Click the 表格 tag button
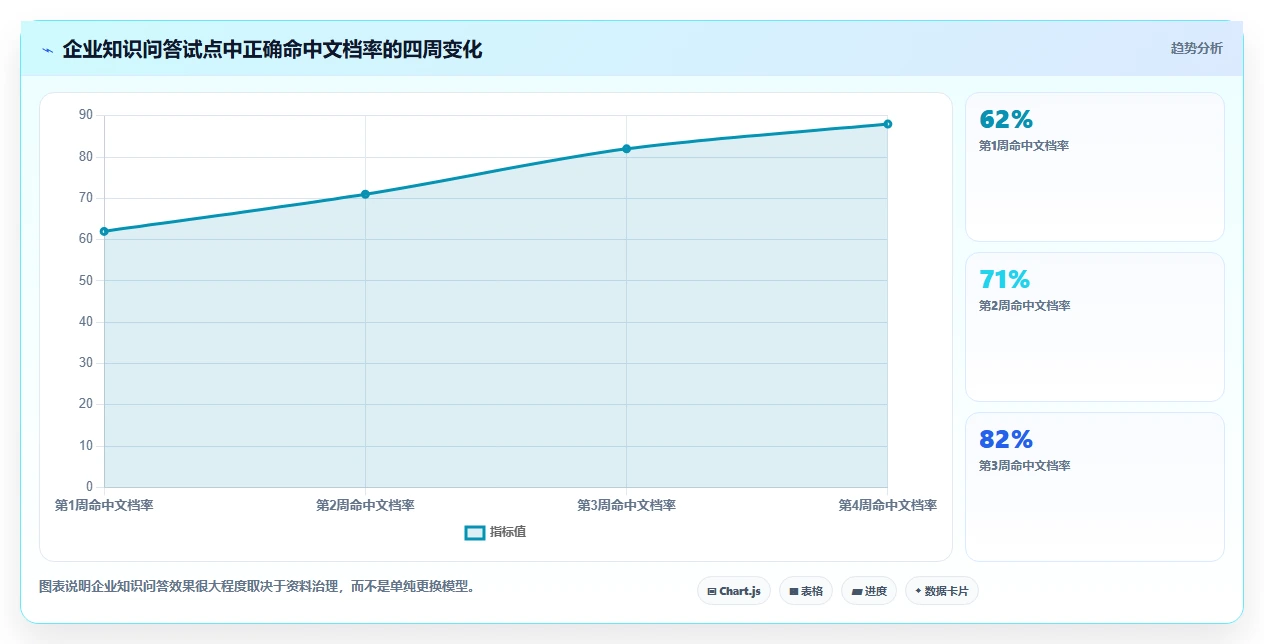The width and height of the screenshot is (1264, 644). [x=806, y=591]
